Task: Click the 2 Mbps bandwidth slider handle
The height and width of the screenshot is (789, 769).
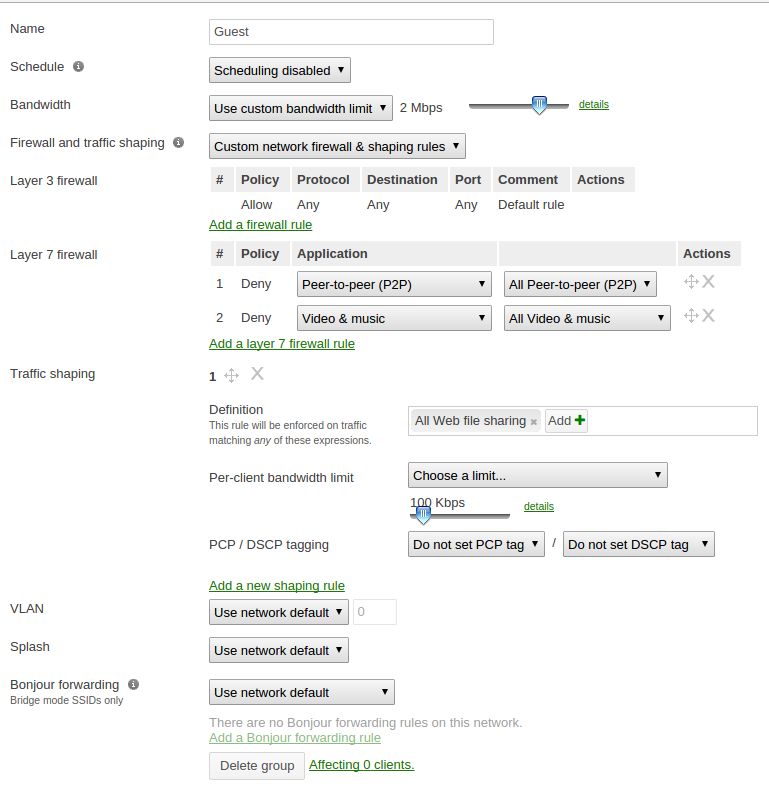Action: (x=539, y=105)
